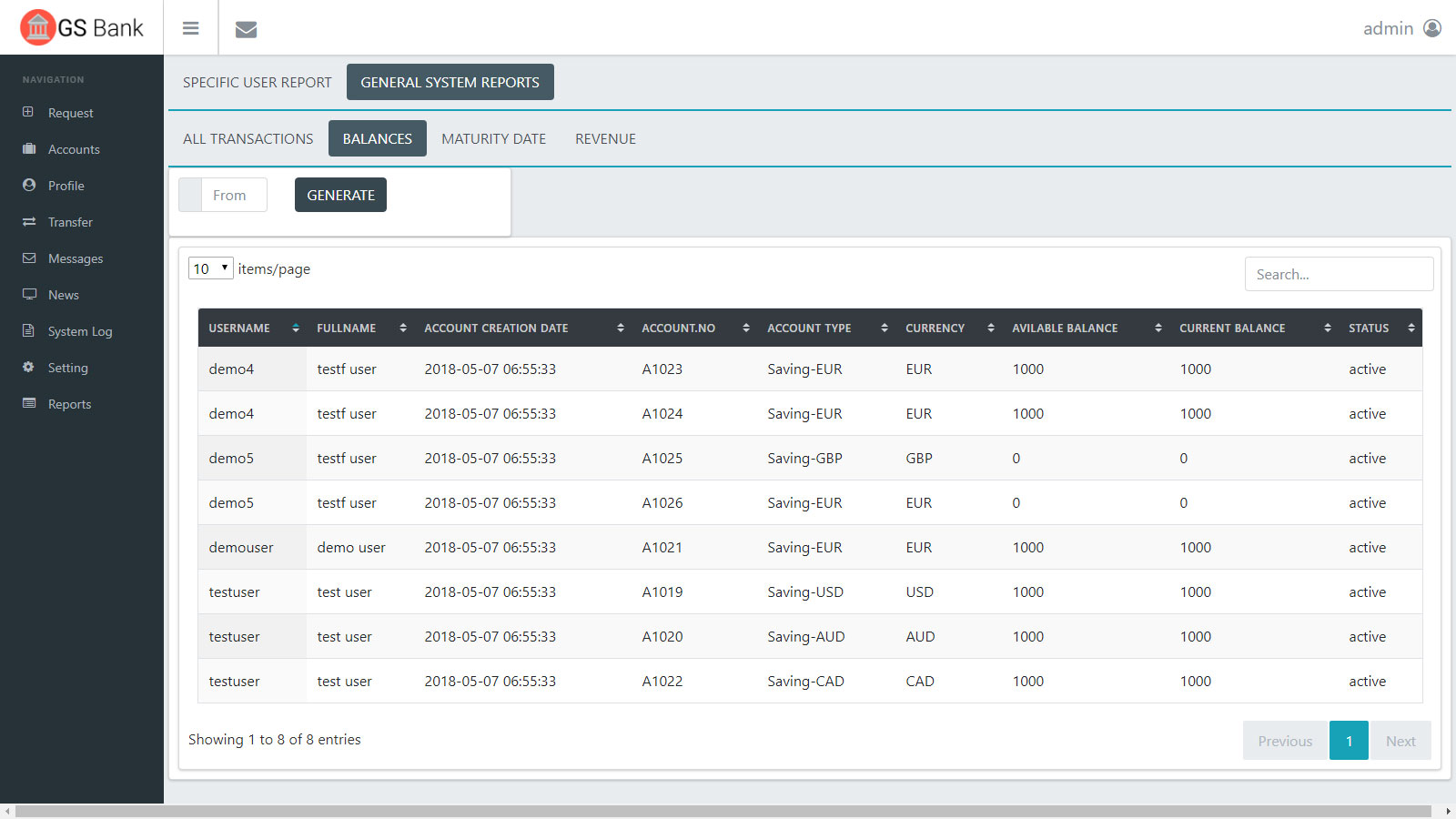
Task: Open the items per page dropdown
Action: 210,268
